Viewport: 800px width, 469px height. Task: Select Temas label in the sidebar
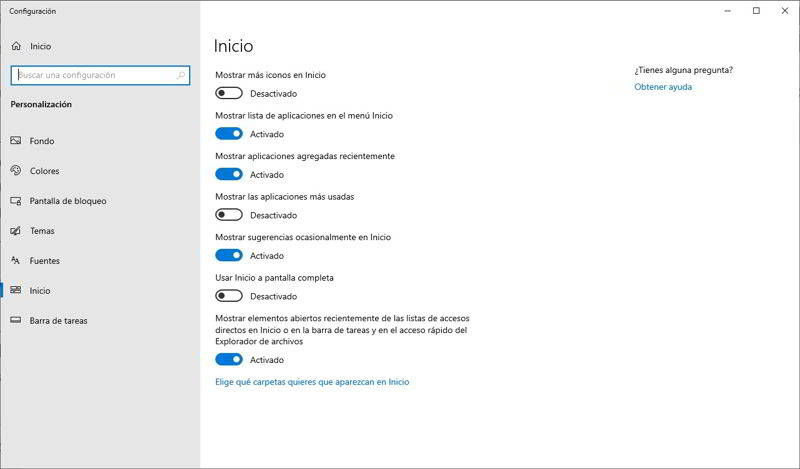pyautogui.click(x=42, y=231)
